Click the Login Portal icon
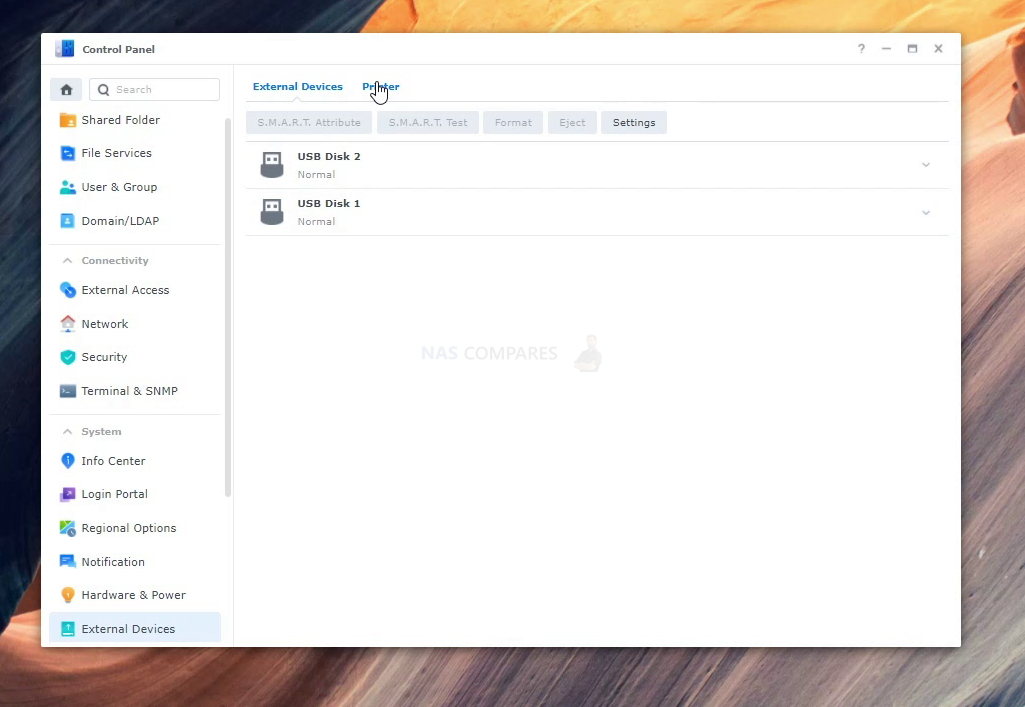1025x707 pixels. point(67,494)
